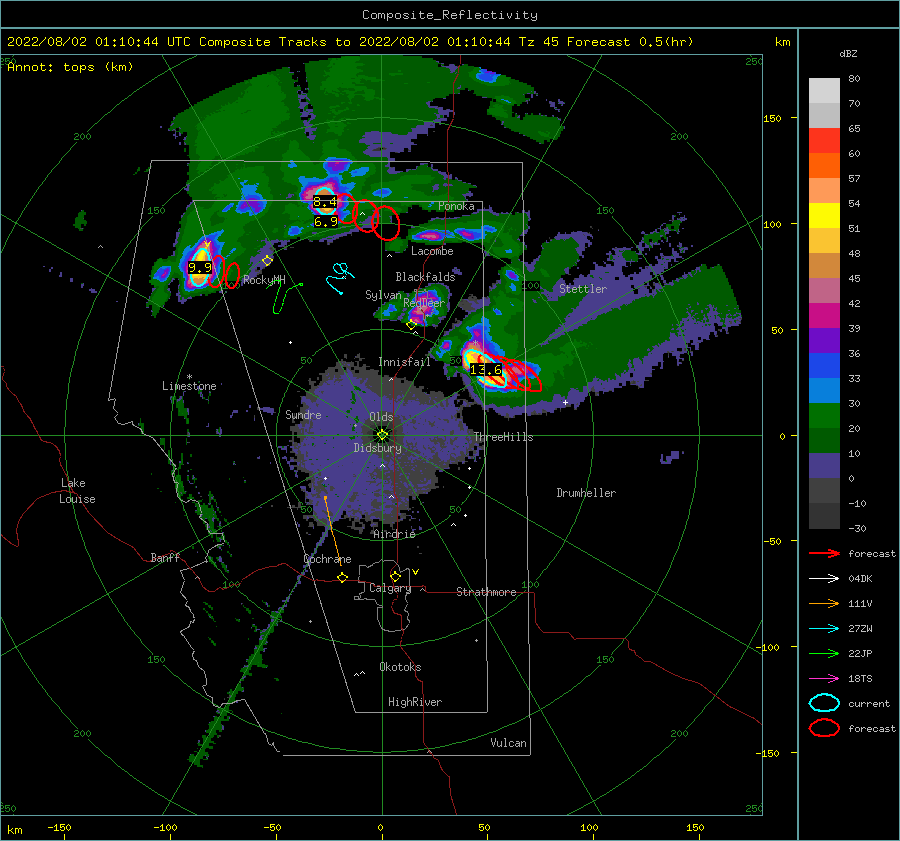Click the Lake Louise label
This screenshot has width=900, height=841.
77,491
